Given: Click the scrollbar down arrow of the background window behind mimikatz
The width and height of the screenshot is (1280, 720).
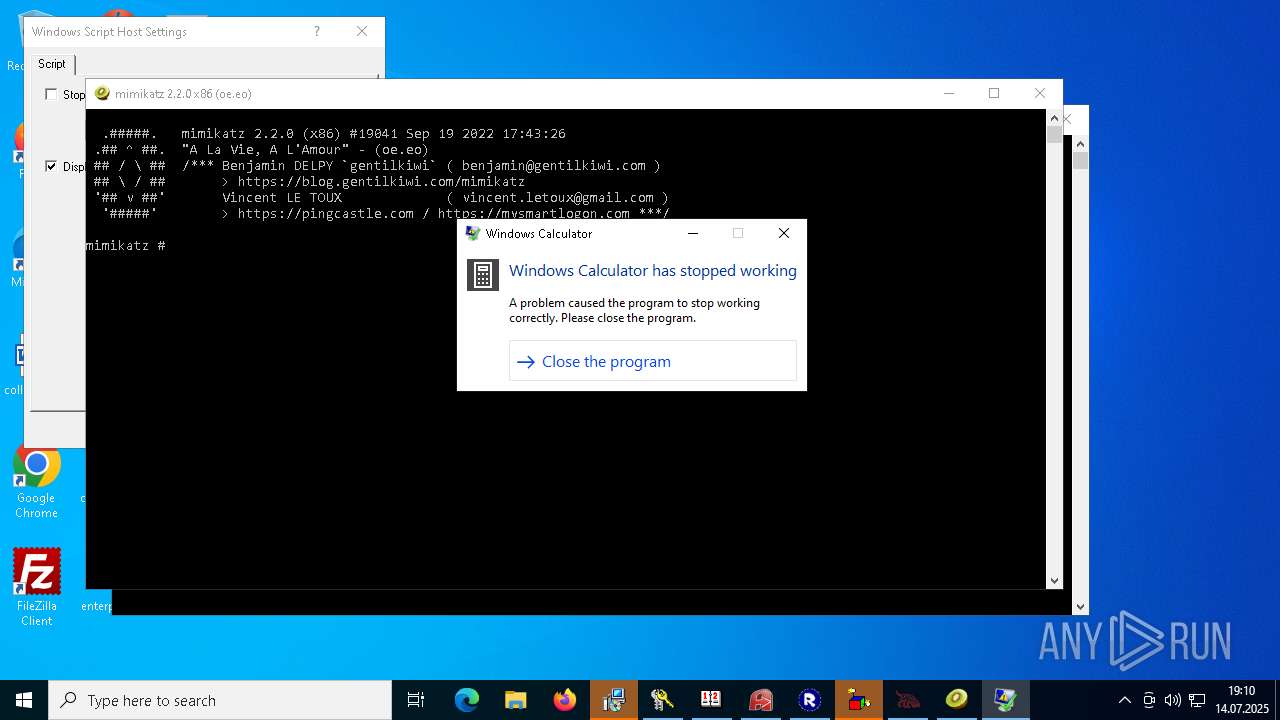Looking at the screenshot, I should (1080, 606).
